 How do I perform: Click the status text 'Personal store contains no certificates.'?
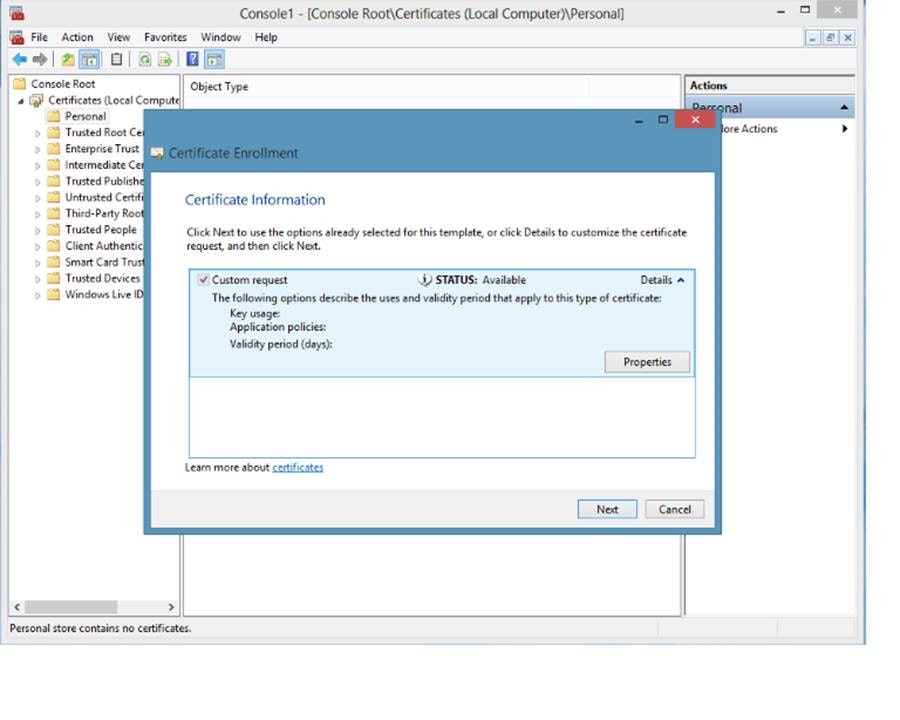point(100,628)
